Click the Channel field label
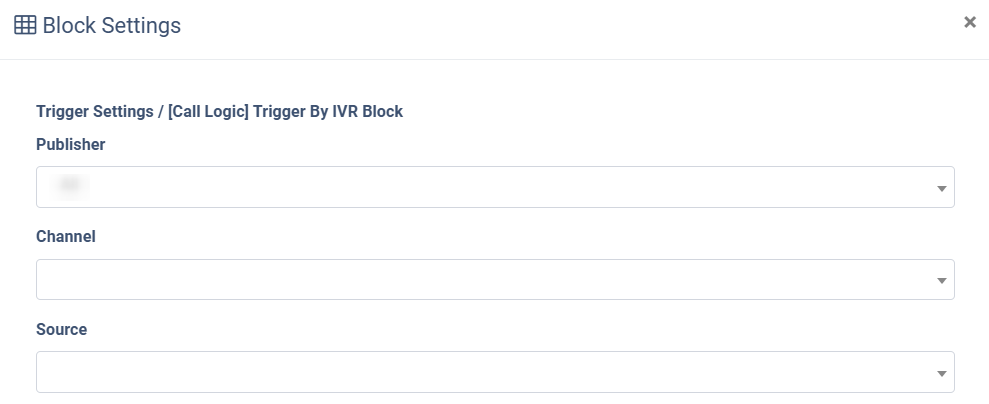 pos(66,236)
